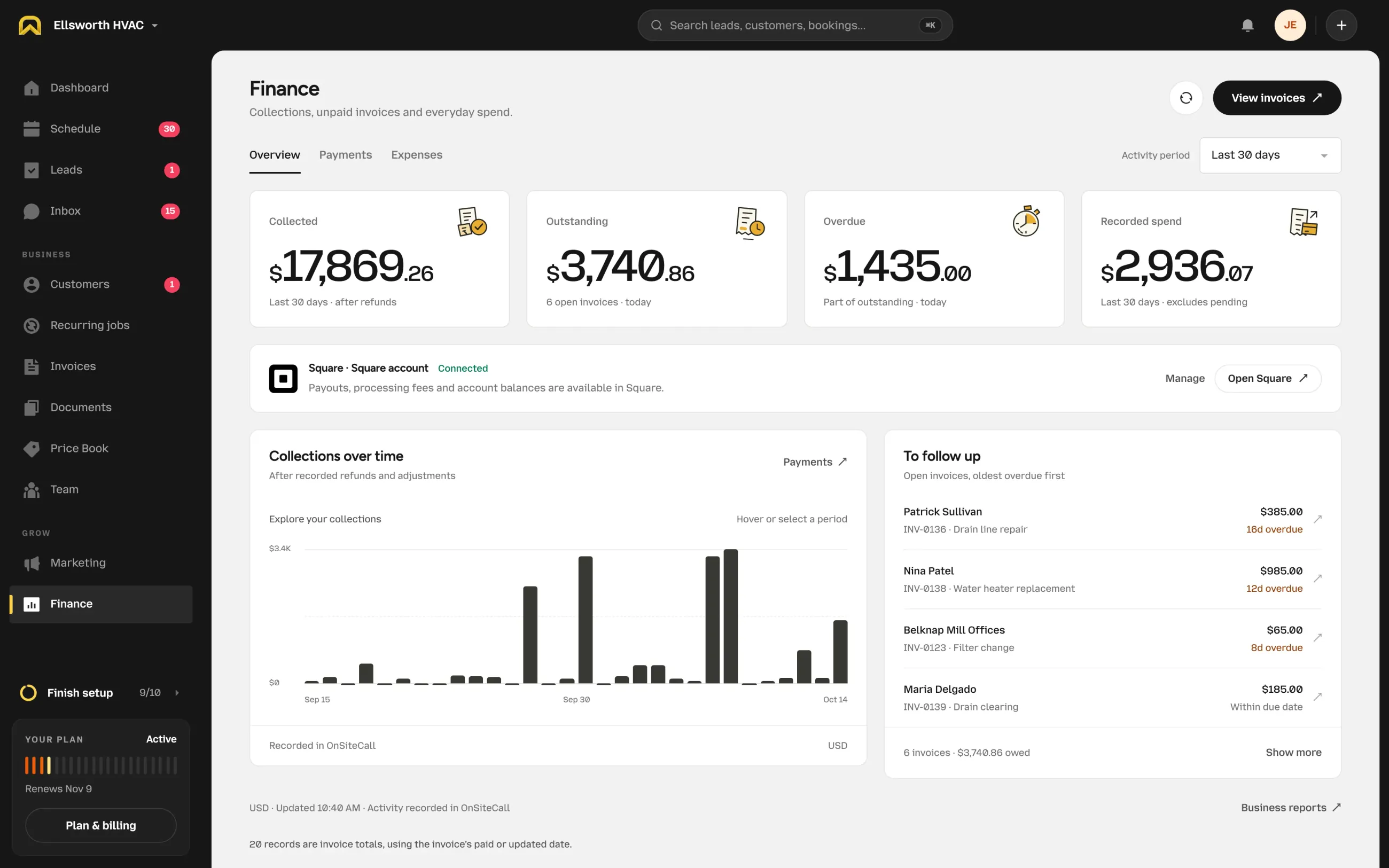Go to Recurring jobs
Viewport: 1389px width, 868px height.
coord(100,325)
